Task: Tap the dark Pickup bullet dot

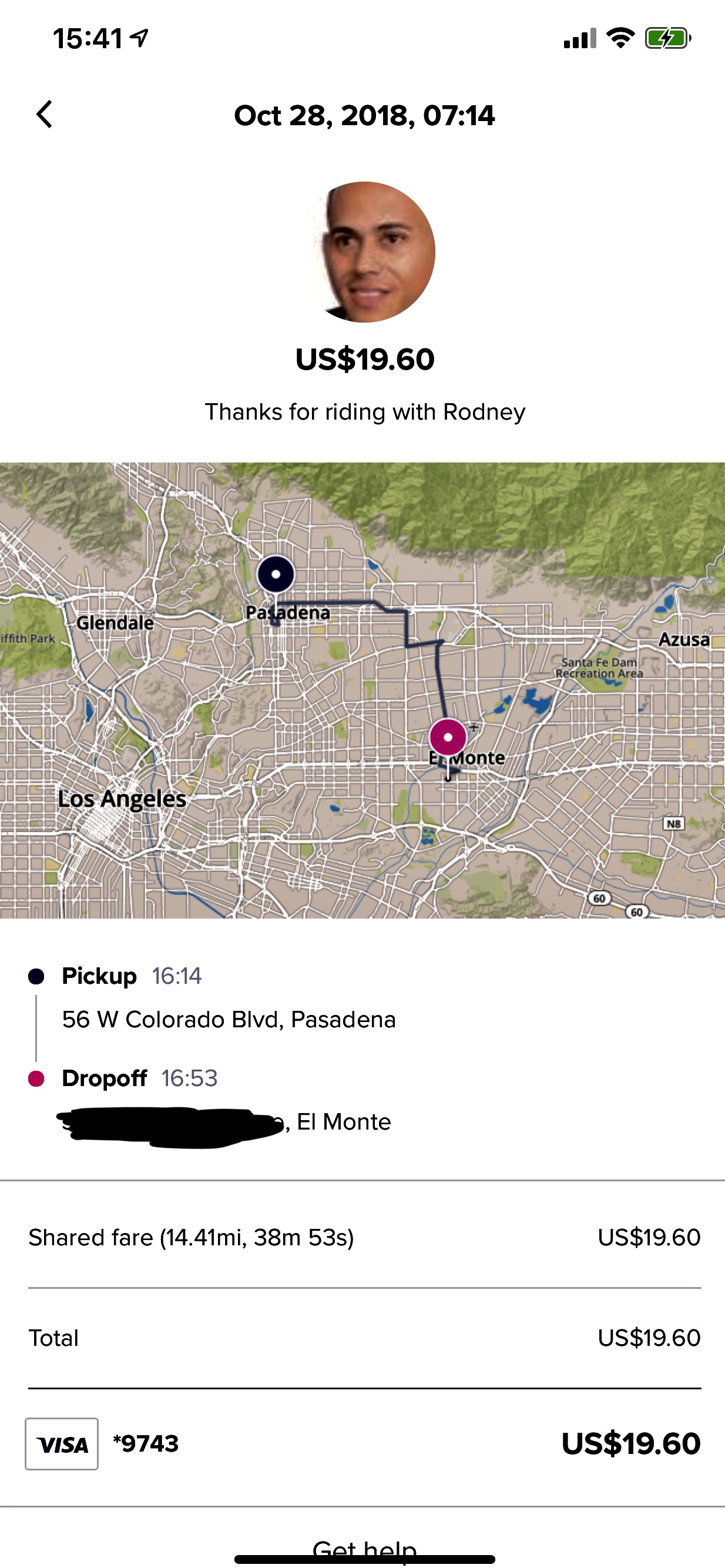Action: point(36,976)
